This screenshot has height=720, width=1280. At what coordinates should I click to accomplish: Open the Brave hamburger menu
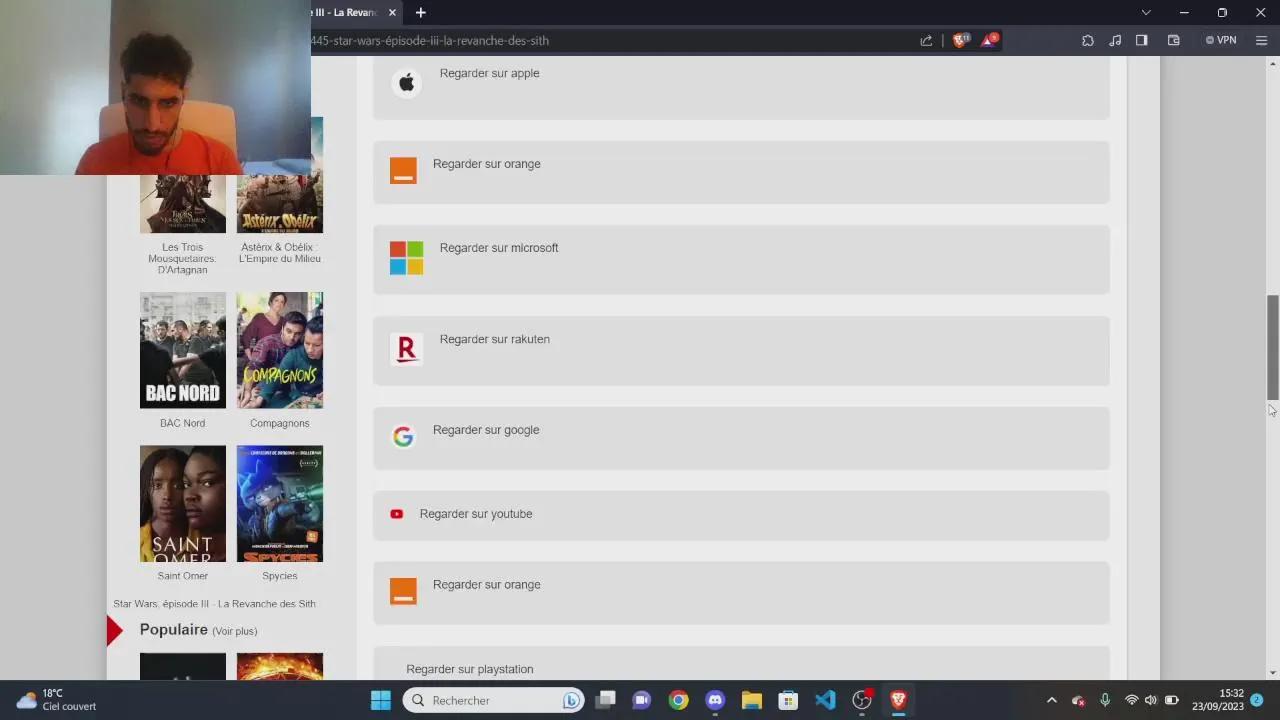pos(1261,40)
